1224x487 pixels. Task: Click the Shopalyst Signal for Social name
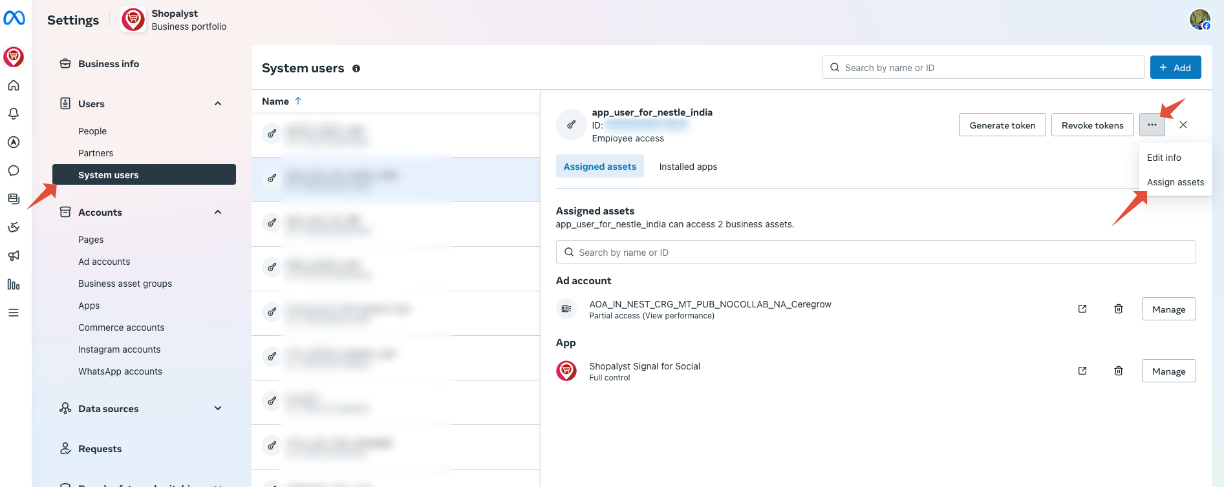(645, 366)
